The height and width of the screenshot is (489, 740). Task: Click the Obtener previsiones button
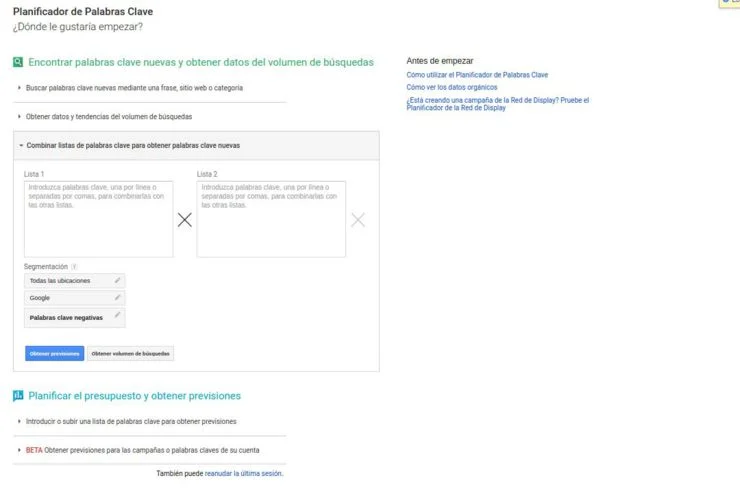click(54, 353)
